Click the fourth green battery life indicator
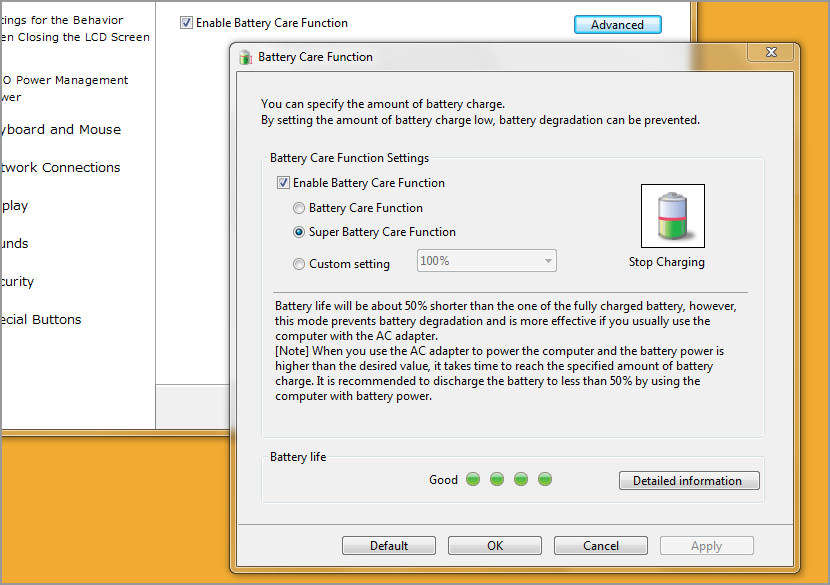The image size is (830, 585). [544, 479]
